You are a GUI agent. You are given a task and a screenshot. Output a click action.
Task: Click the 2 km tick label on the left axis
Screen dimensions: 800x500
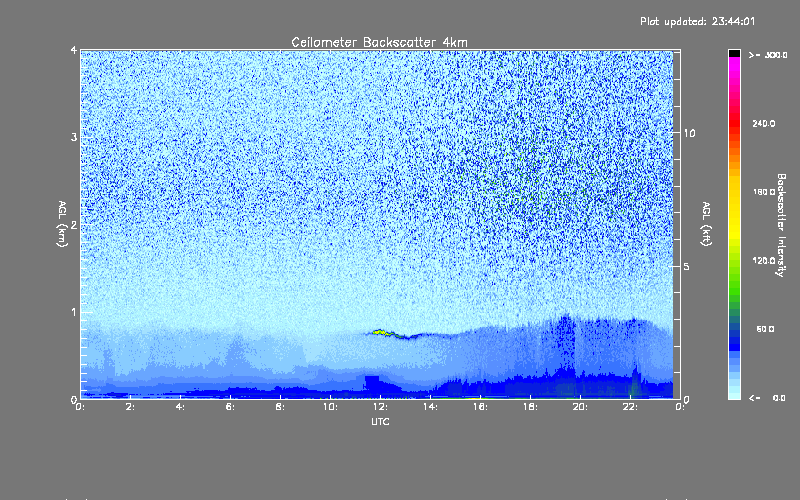[x=74, y=224]
